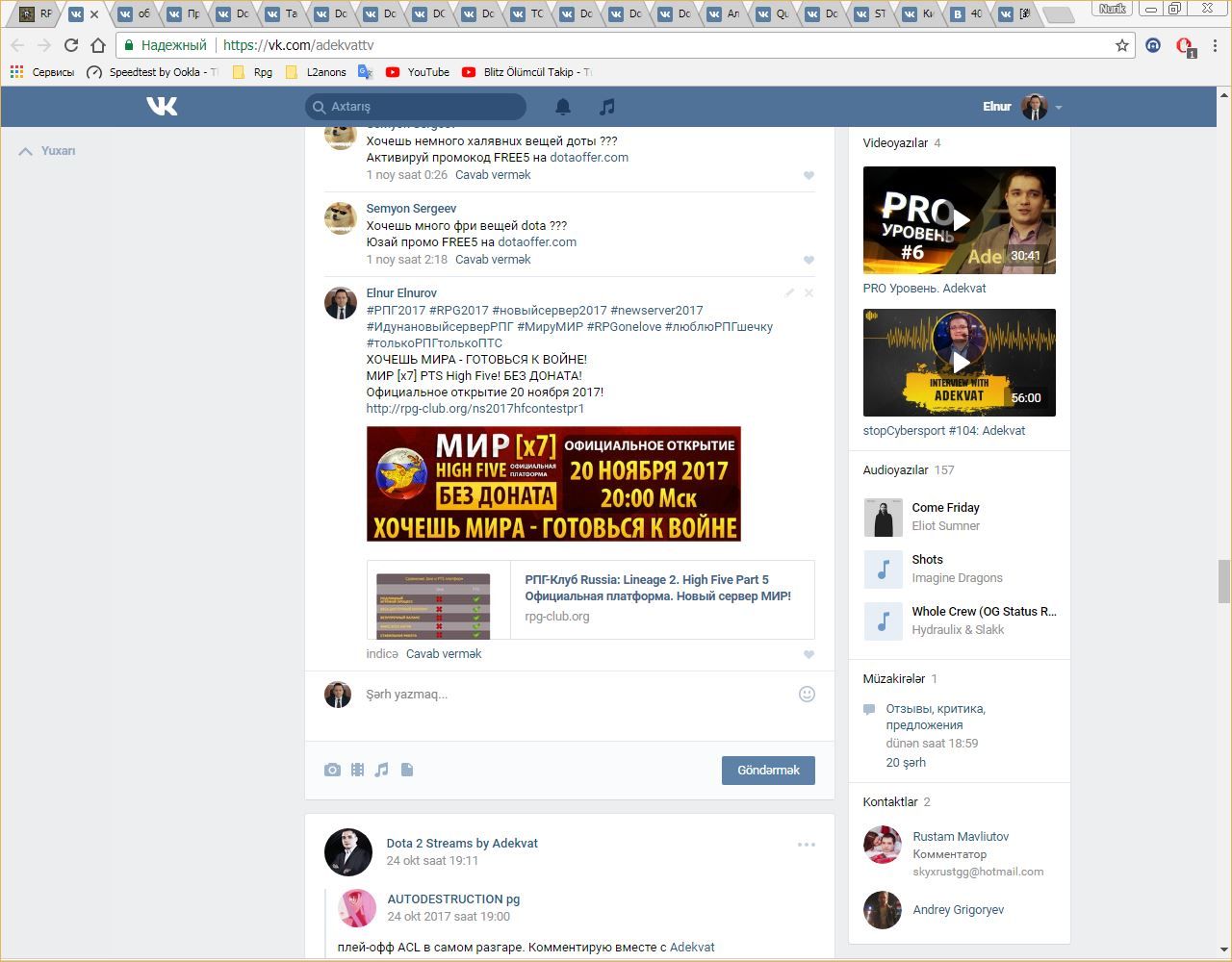Reply to Semyon's 2:18 comment Cavab vermək
Image resolution: width=1232 pixels, height=962 pixels.
pyautogui.click(x=493, y=259)
